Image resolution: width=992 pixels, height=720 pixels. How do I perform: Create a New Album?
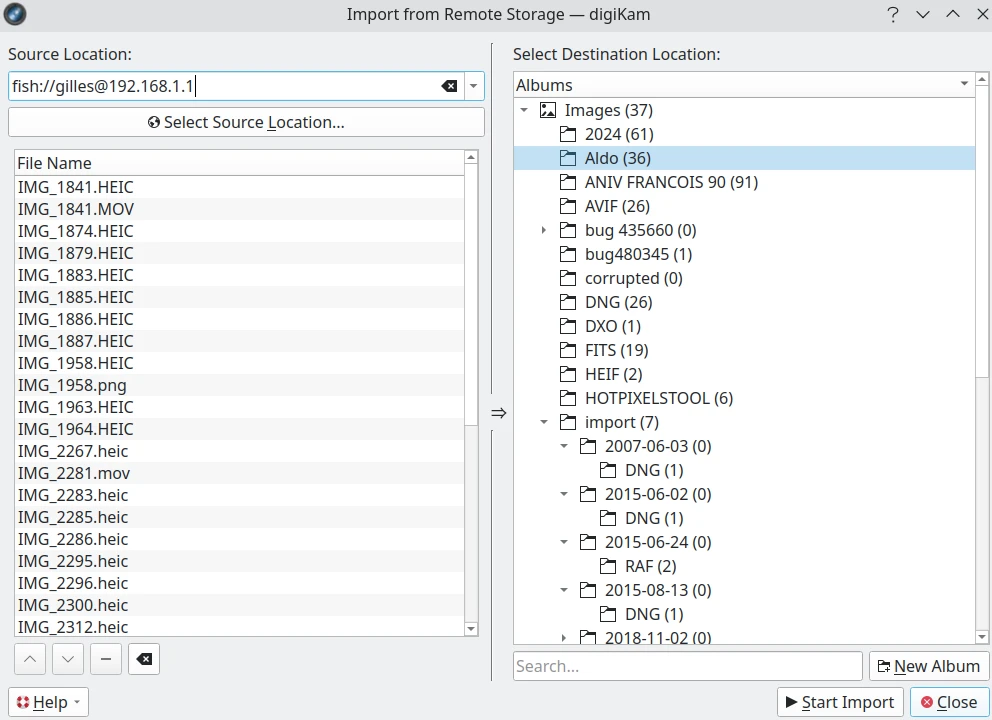[x=928, y=666]
